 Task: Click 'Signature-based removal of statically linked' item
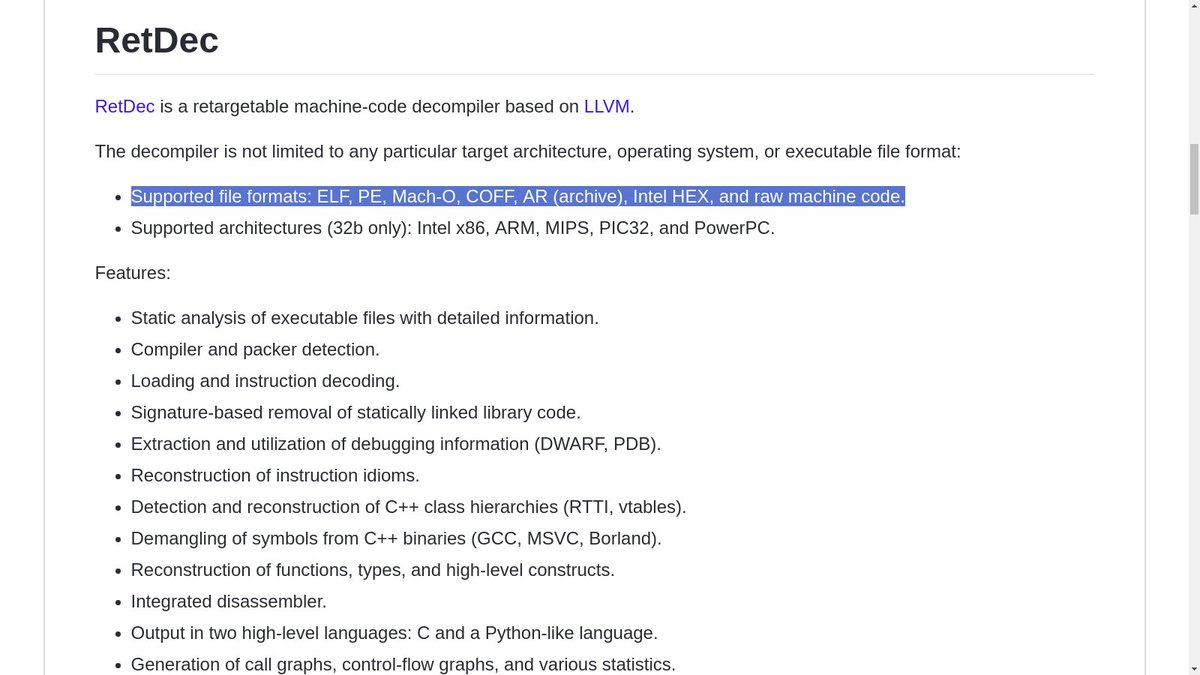click(x=356, y=413)
